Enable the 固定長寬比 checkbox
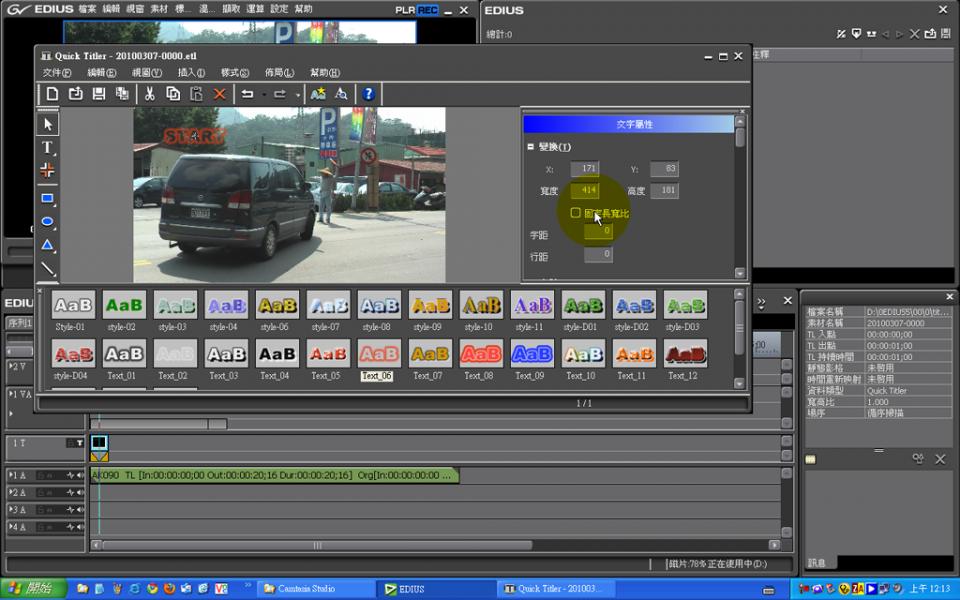The height and width of the screenshot is (600, 960). pos(575,213)
